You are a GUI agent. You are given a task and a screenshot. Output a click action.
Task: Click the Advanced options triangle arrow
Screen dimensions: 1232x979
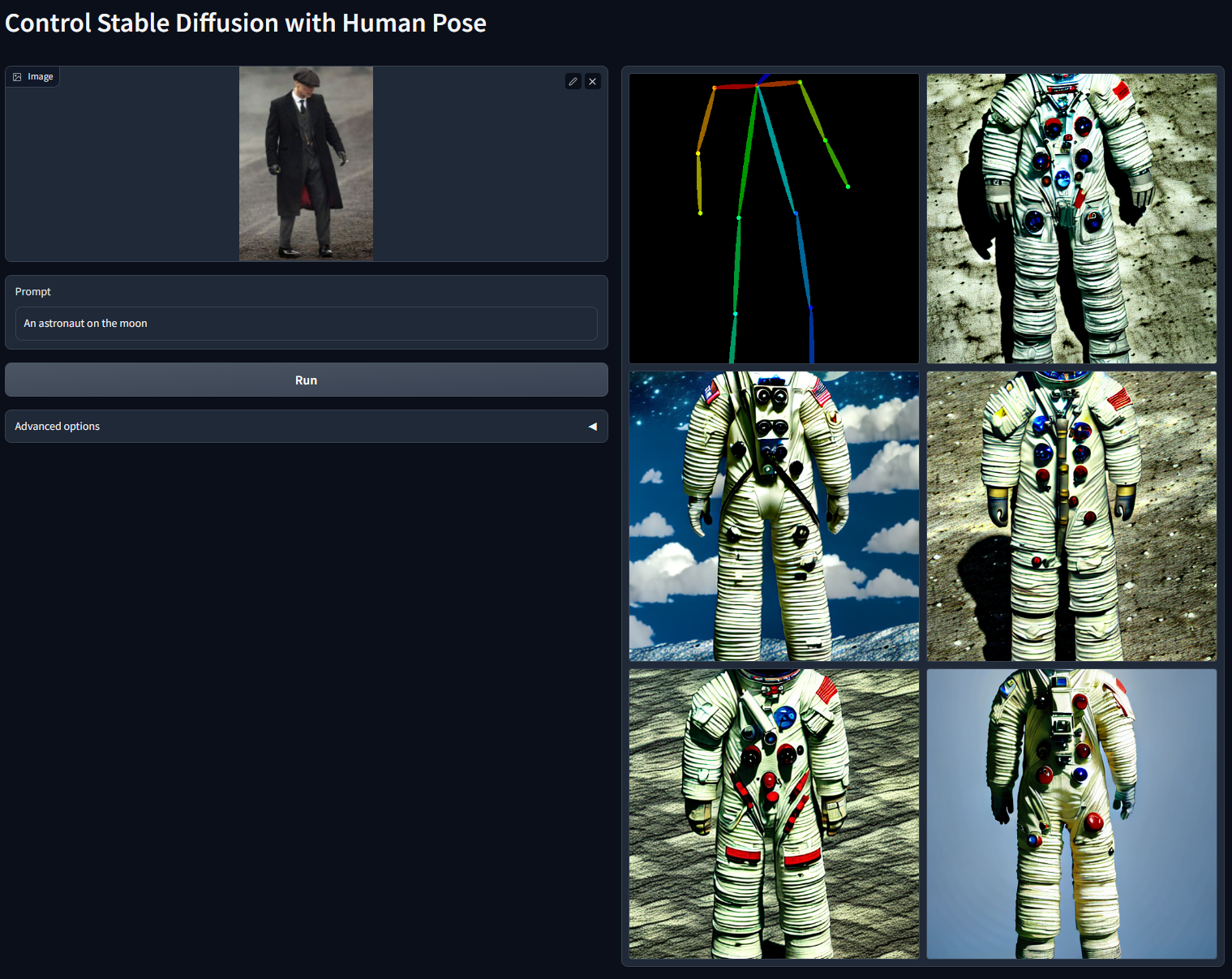point(592,427)
